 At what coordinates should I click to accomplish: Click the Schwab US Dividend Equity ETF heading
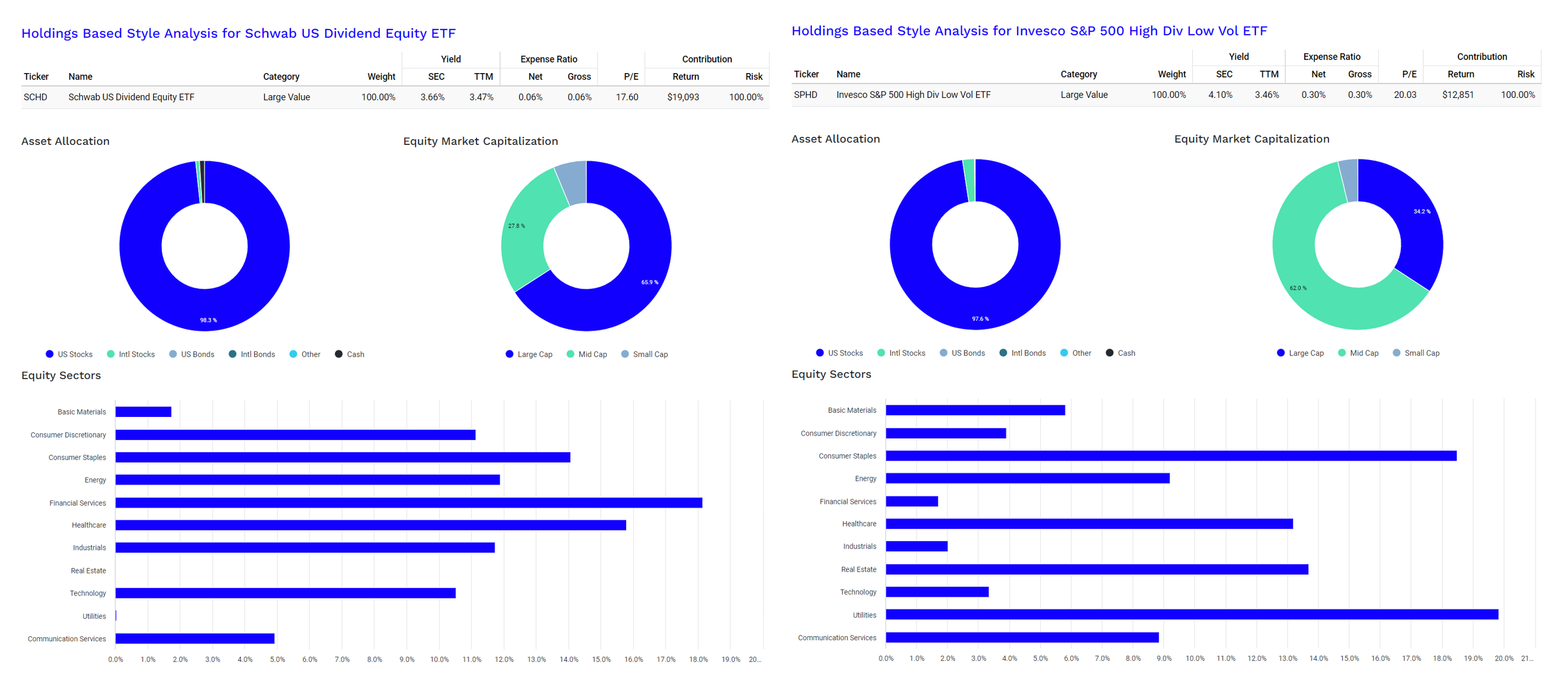(x=238, y=34)
